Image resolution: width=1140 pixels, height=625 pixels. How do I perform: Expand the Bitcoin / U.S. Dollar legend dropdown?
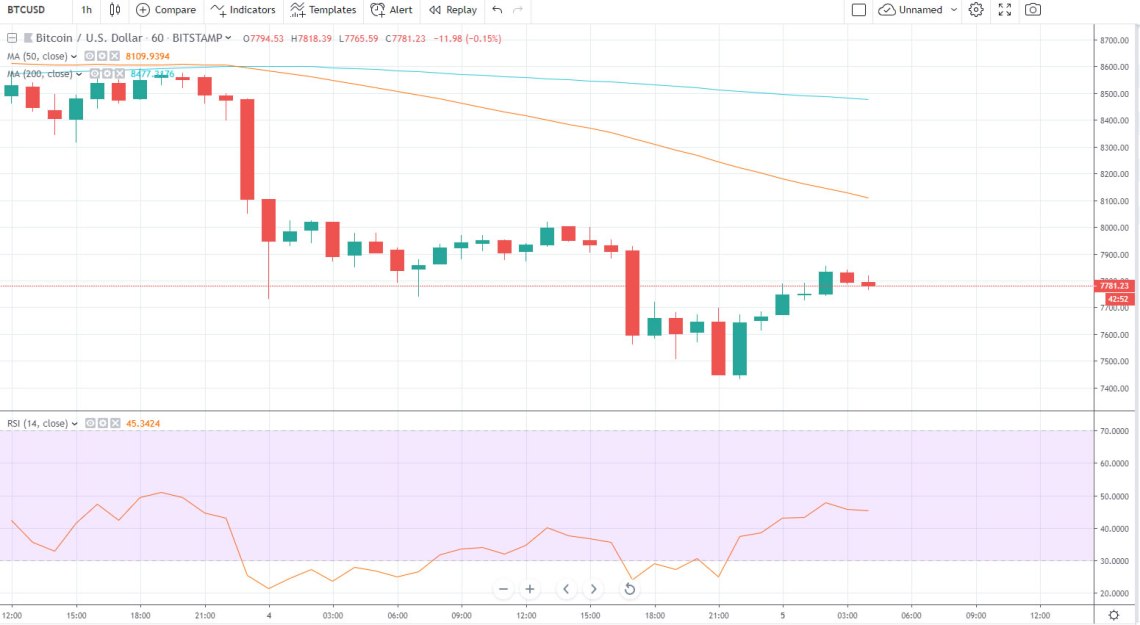(227, 37)
